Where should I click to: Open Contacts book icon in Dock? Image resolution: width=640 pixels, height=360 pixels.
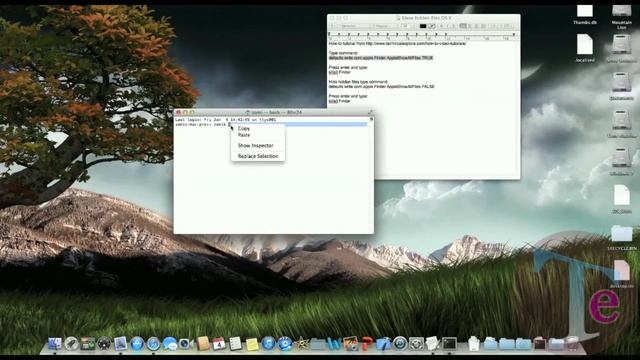click(x=203, y=344)
